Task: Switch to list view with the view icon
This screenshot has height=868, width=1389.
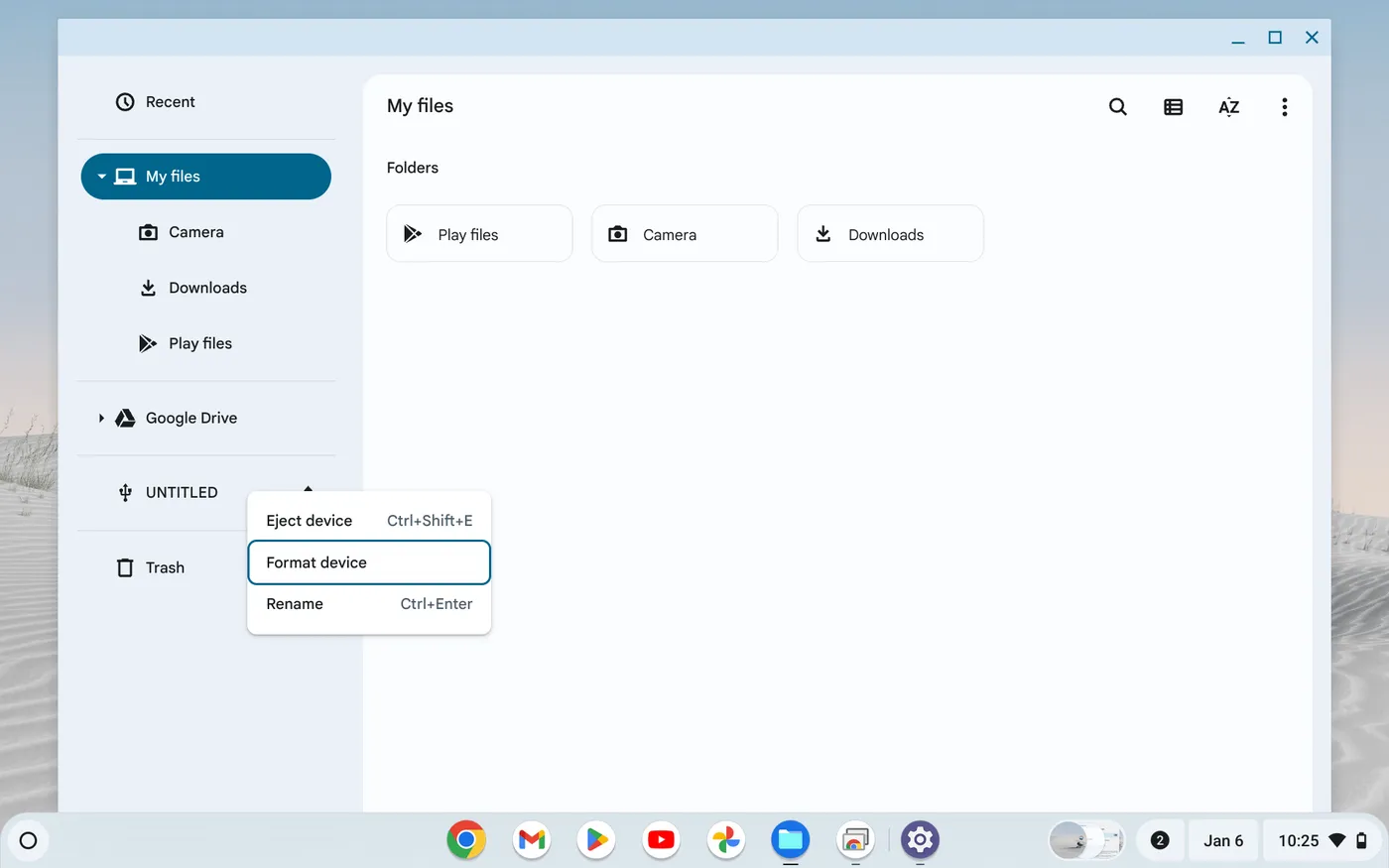Action: coord(1173,107)
